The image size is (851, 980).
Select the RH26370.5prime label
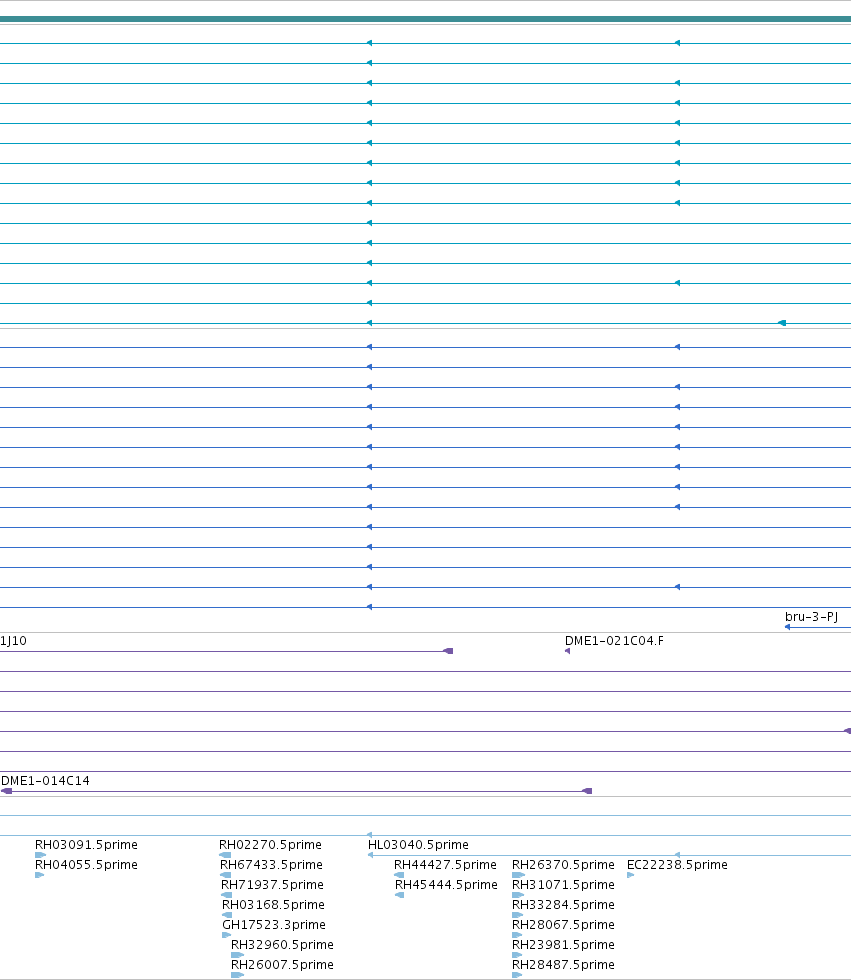(x=563, y=864)
